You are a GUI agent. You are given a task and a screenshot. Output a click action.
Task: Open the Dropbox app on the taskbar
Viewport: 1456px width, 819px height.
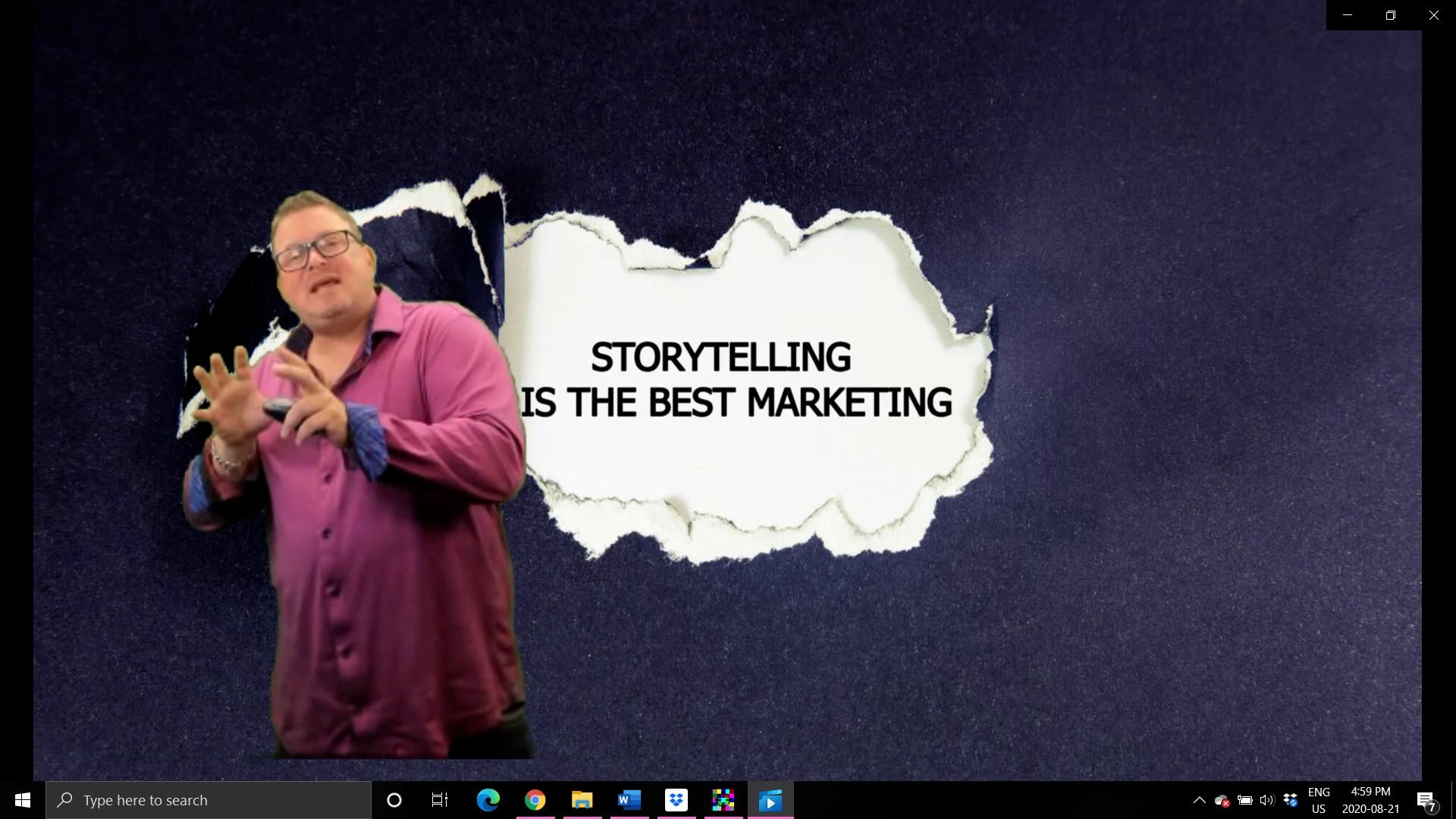tap(676, 800)
